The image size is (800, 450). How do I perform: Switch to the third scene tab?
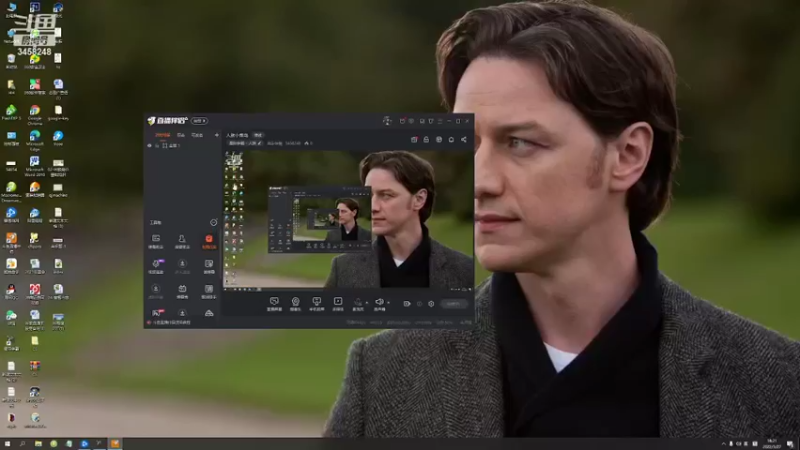(x=197, y=135)
